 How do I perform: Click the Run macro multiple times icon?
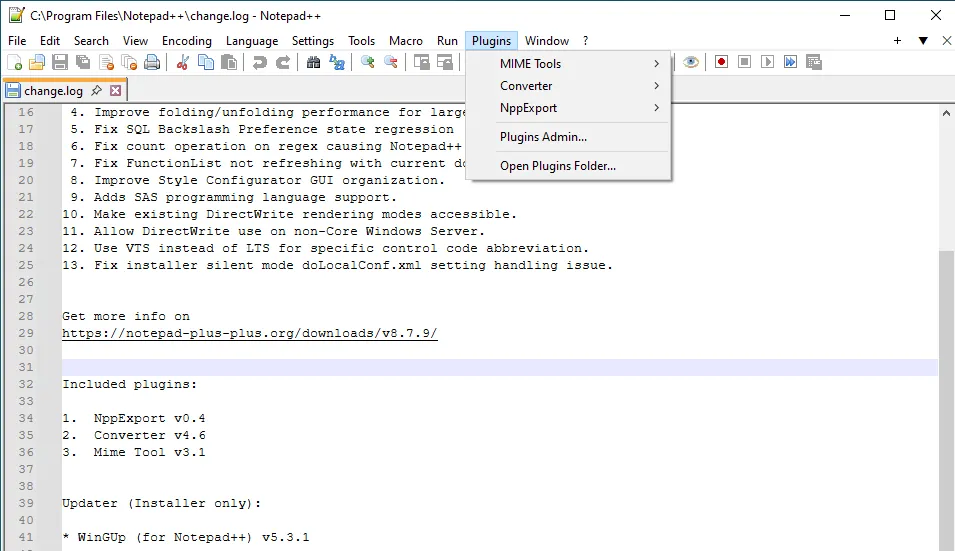790,62
